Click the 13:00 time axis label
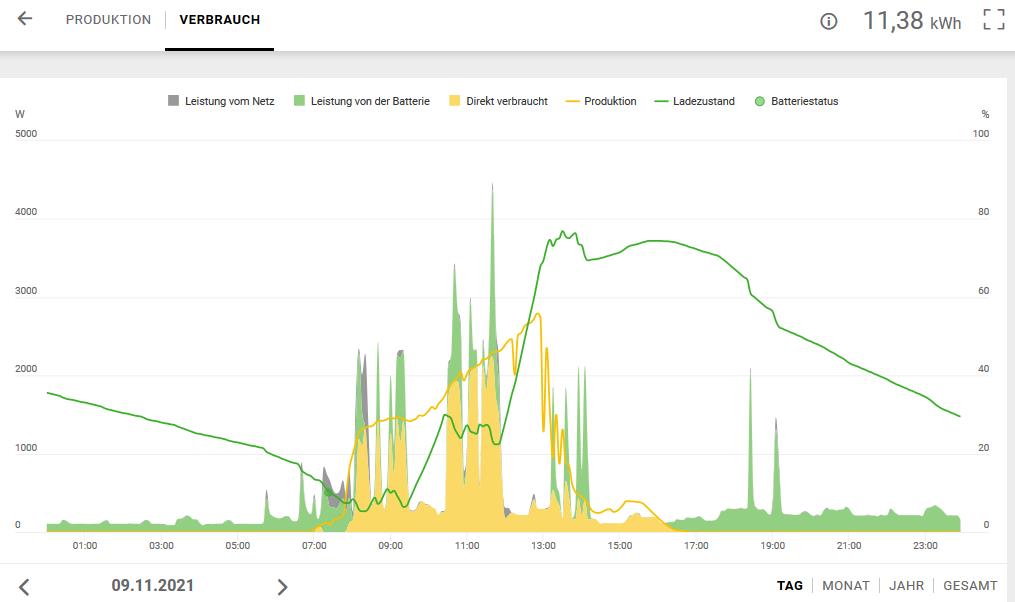The height and width of the screenshot is (602, 1015). pyautogui.click(x=543, y=546)
